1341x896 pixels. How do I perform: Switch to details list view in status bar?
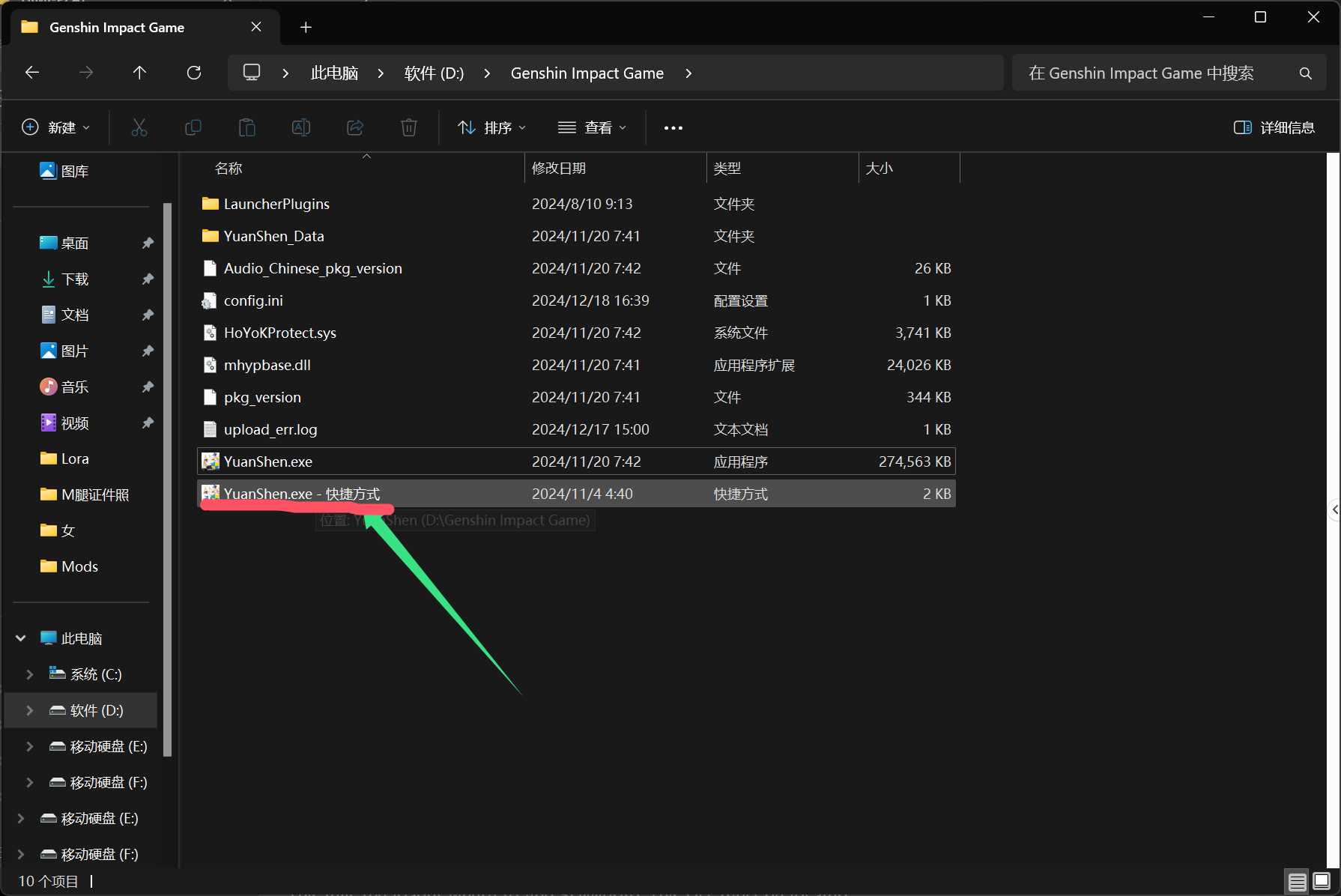click(1298, 882)
